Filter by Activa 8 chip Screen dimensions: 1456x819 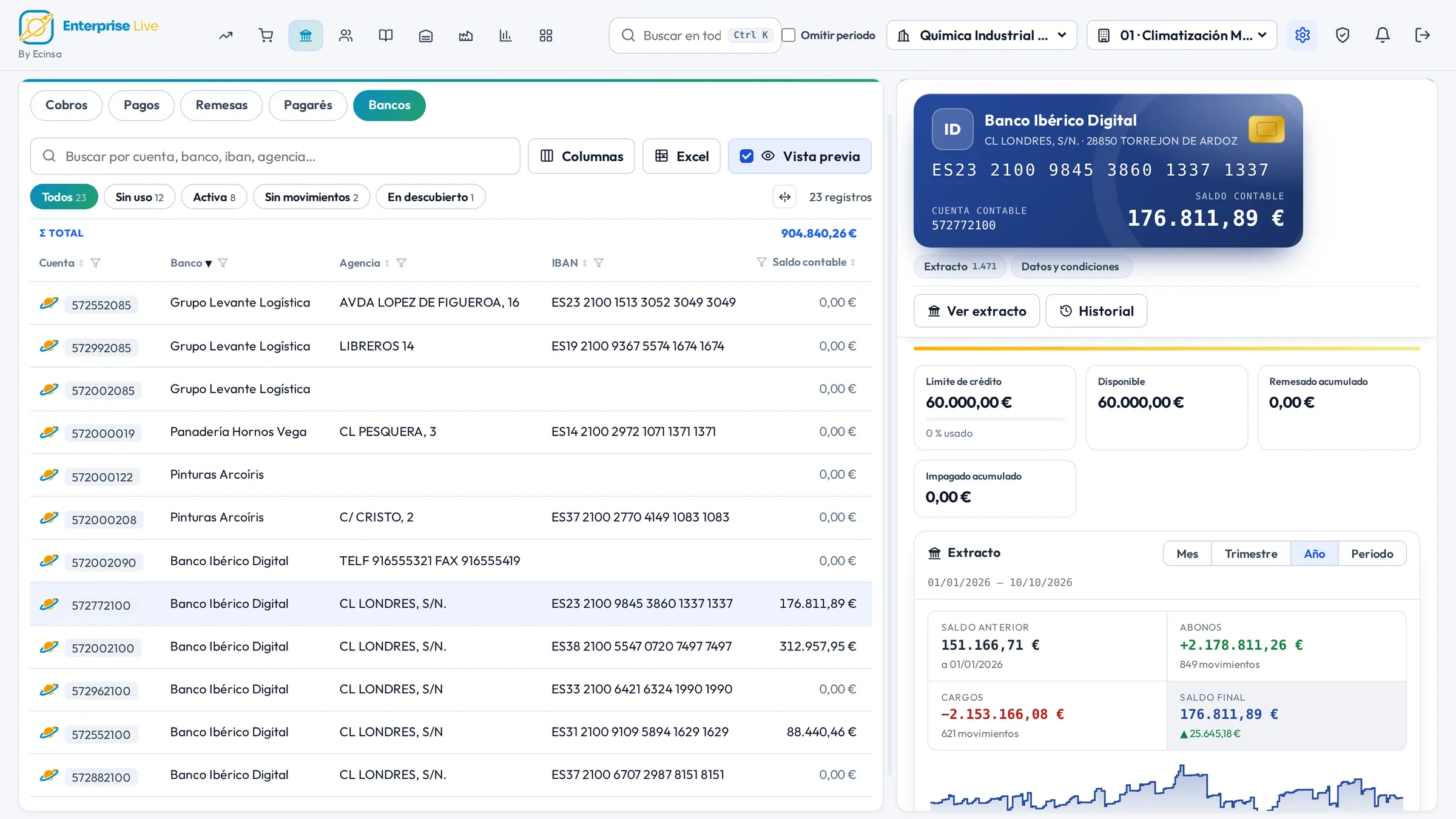[214, 197]
